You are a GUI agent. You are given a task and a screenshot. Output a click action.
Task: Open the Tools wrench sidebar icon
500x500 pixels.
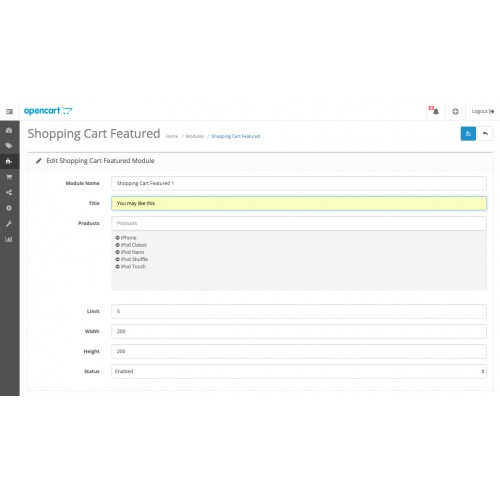(x=9, y=224)
